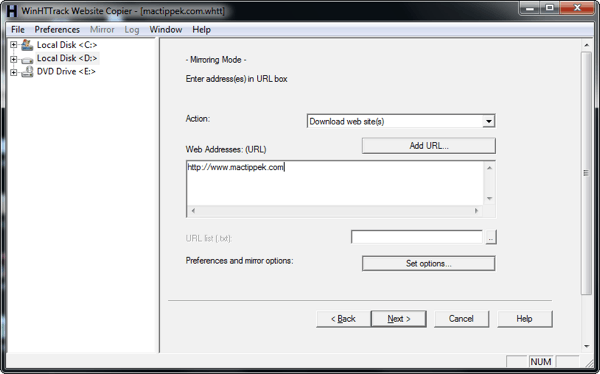The image size is (600, 374).
Task: Open the Window menu
Action: tap(166, 29)
